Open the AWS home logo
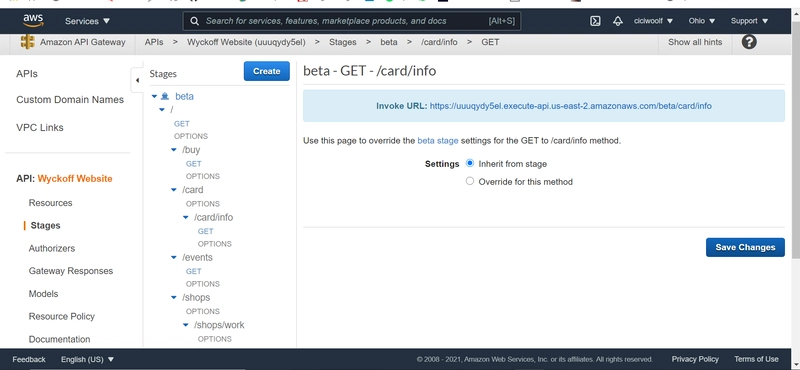Image resolution: width=800 pixels, height=370 pixels. coord(33,20)
